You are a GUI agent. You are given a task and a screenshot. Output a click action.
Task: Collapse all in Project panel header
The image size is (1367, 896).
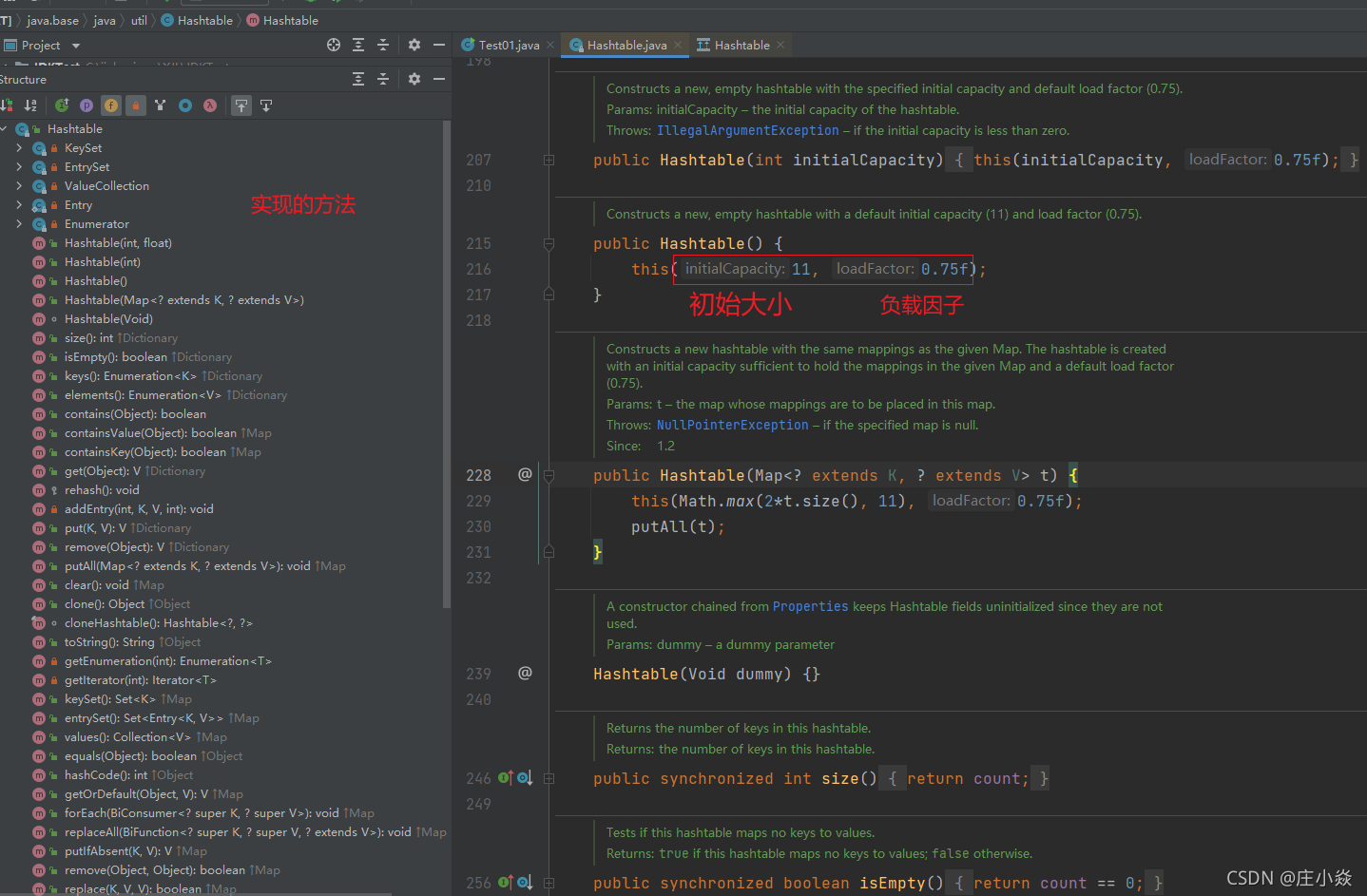pyautogui.click(x=383, y=45)
